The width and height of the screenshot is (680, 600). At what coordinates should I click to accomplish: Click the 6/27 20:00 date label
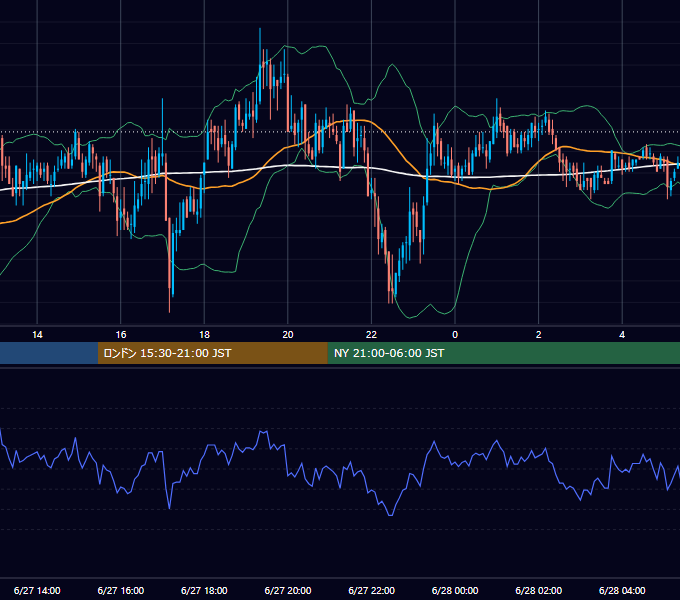[x=288, y=590]
